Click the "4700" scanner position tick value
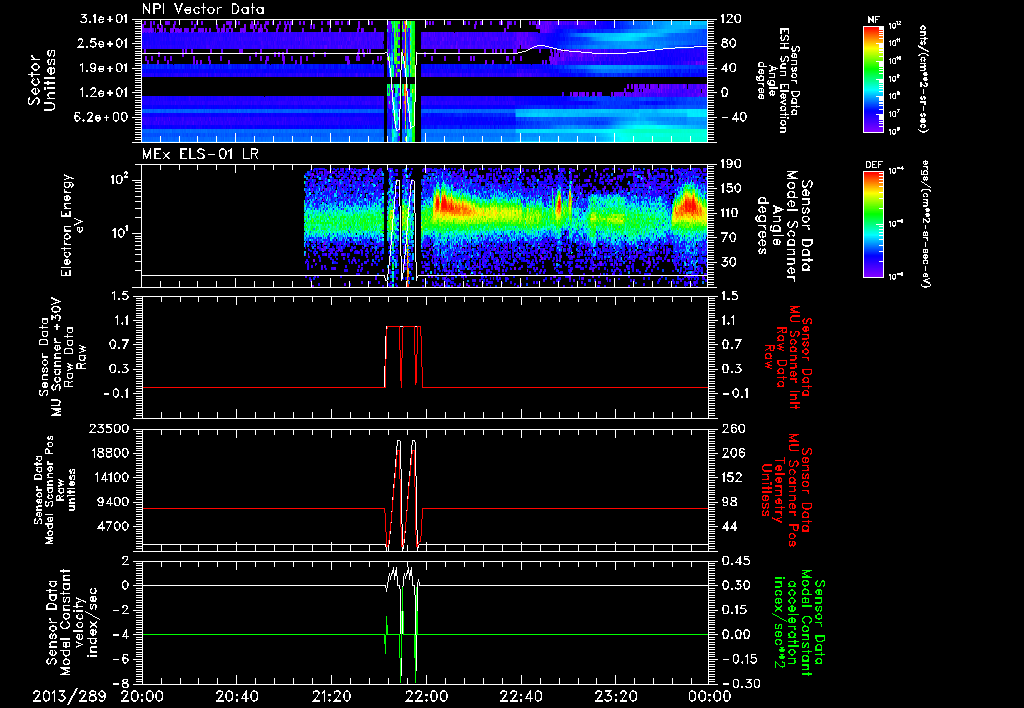 click(114, 526)
